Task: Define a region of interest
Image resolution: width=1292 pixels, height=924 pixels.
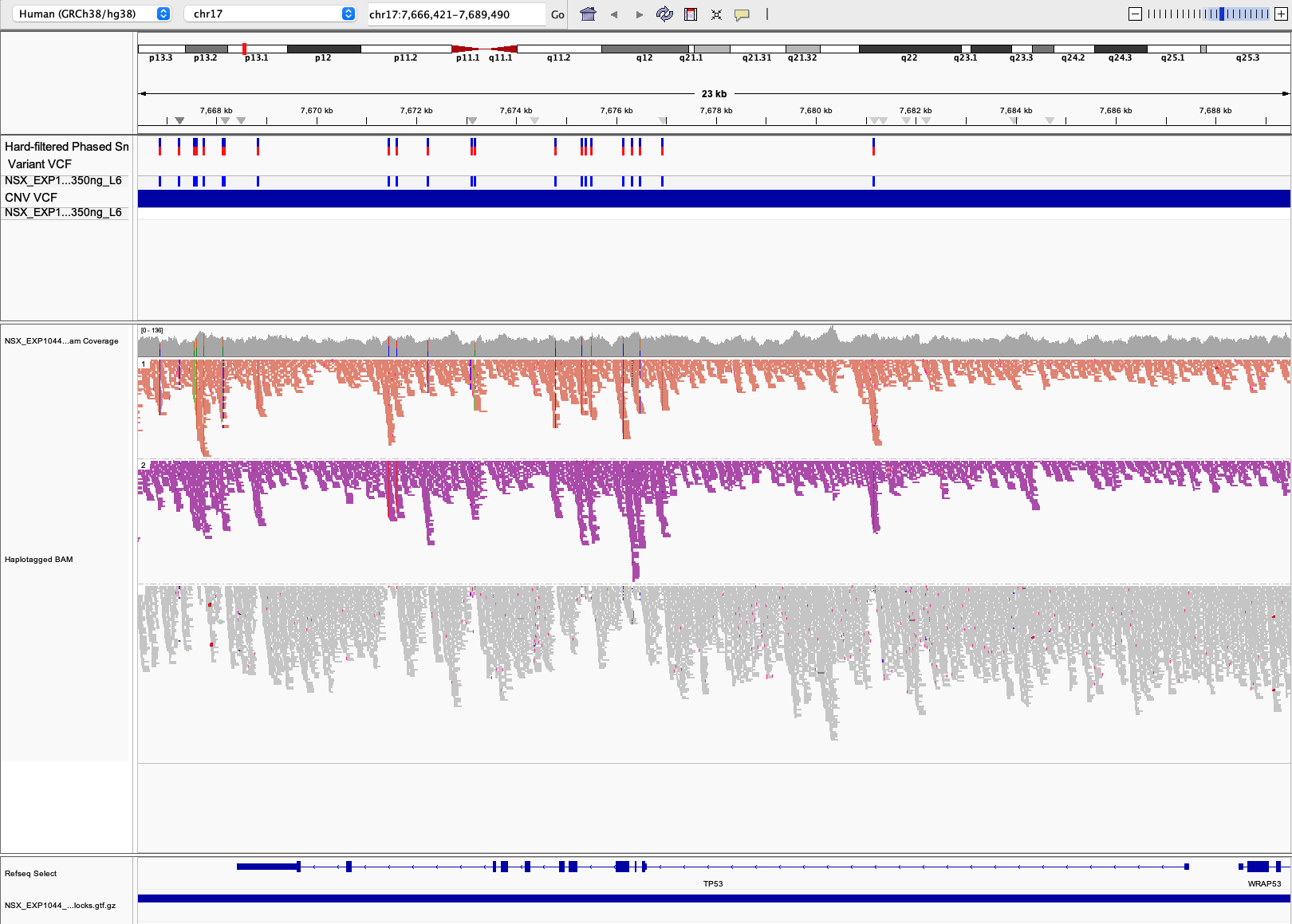Action: point(691,14)
